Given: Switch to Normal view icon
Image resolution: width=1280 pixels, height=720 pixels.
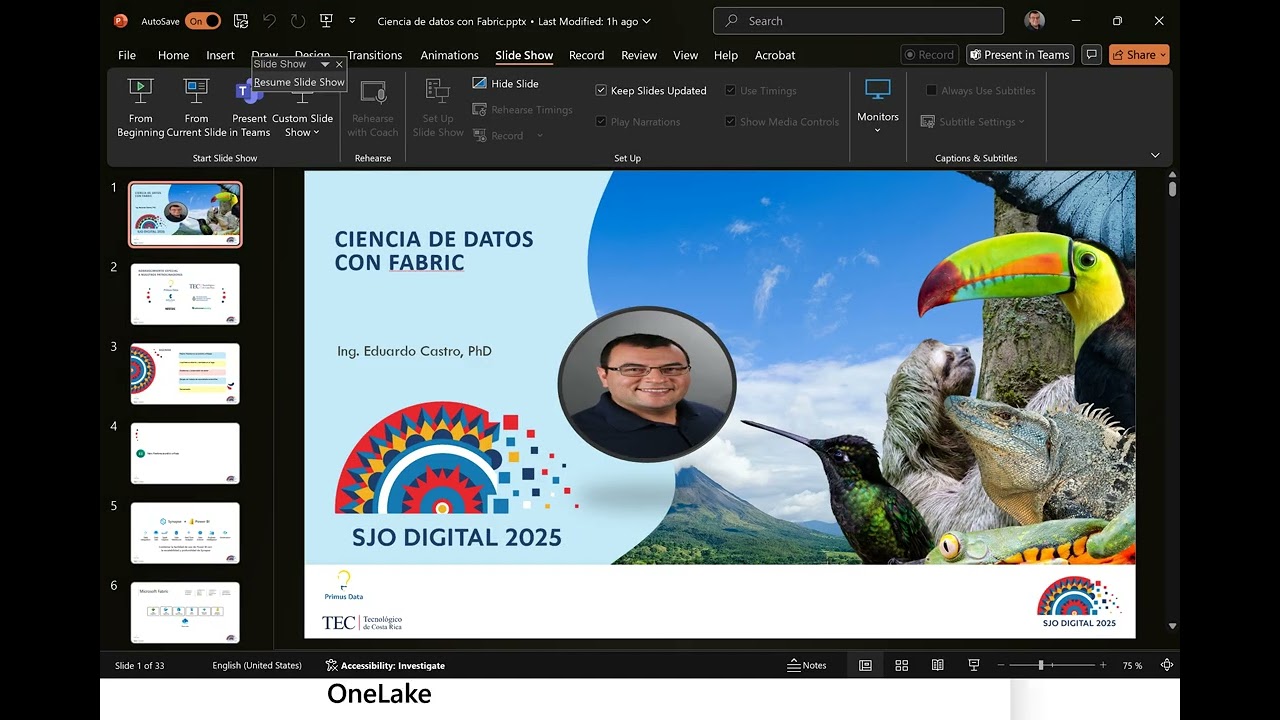Looking at the screenshot, I should click(865, 665).
